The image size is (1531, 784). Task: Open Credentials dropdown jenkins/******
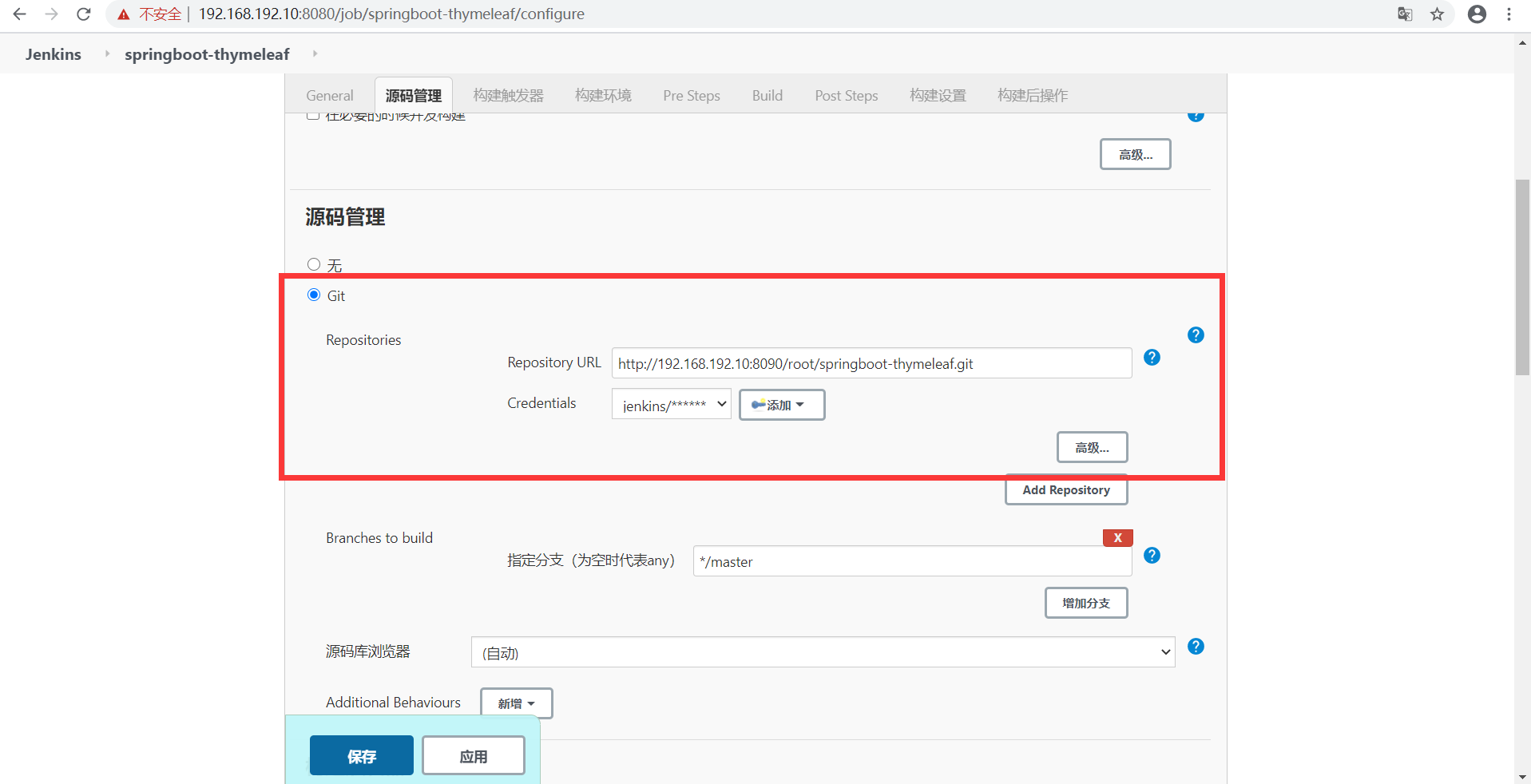[671, 404]
